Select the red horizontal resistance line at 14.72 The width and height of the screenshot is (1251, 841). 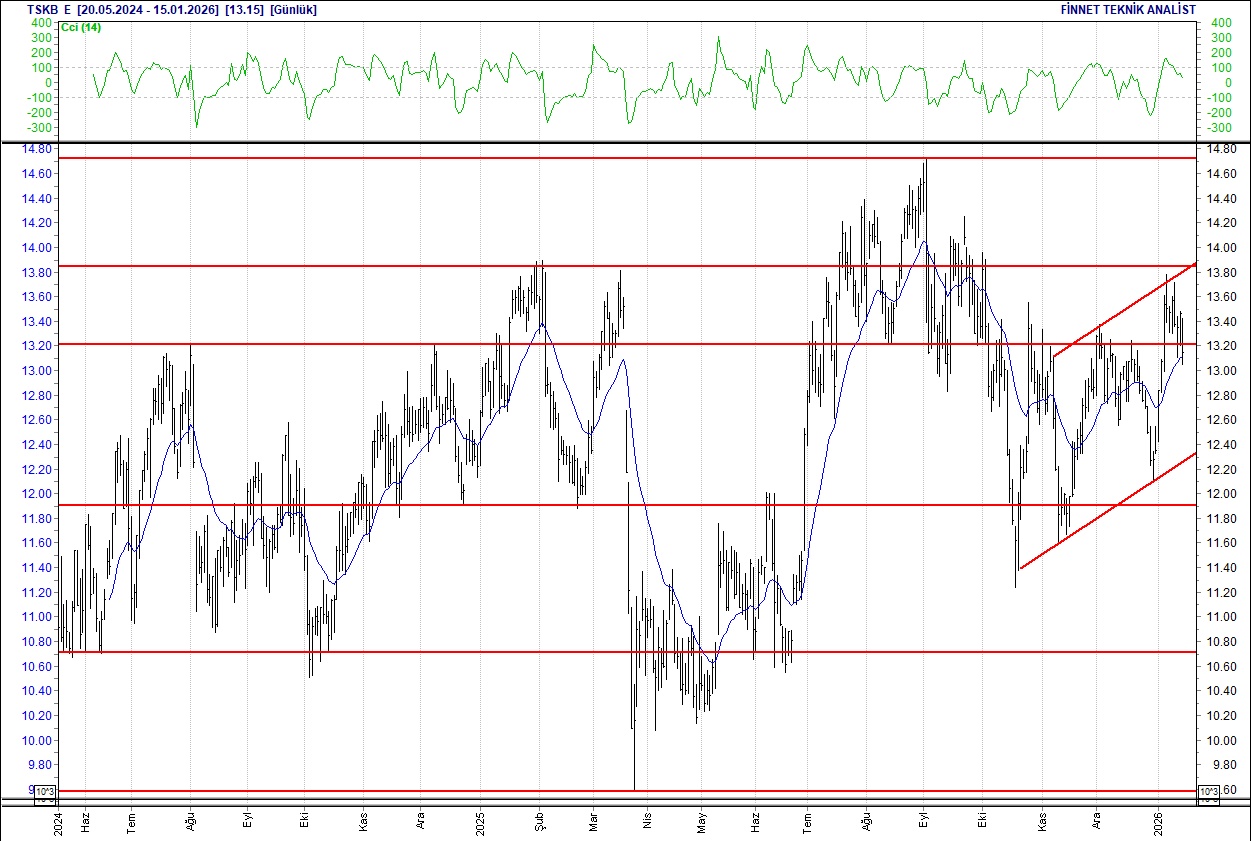click(x=600, y=157)
